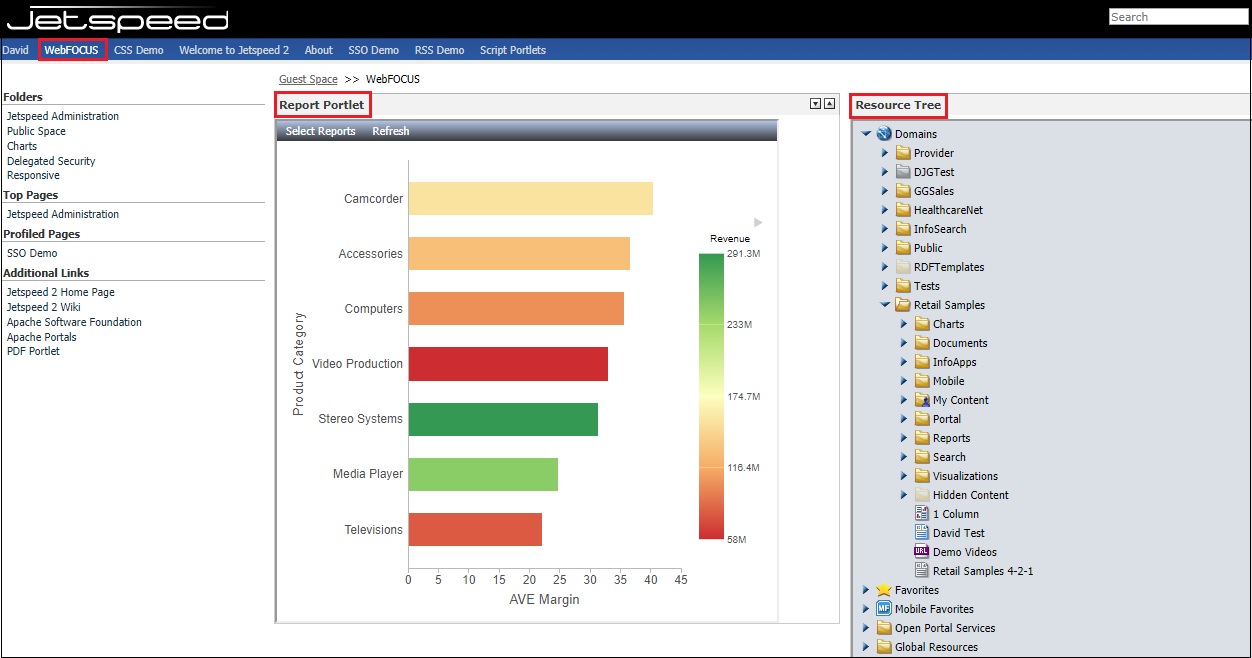Click the Search folder icon
This screenshot has height=658, width=1252.
922,457
